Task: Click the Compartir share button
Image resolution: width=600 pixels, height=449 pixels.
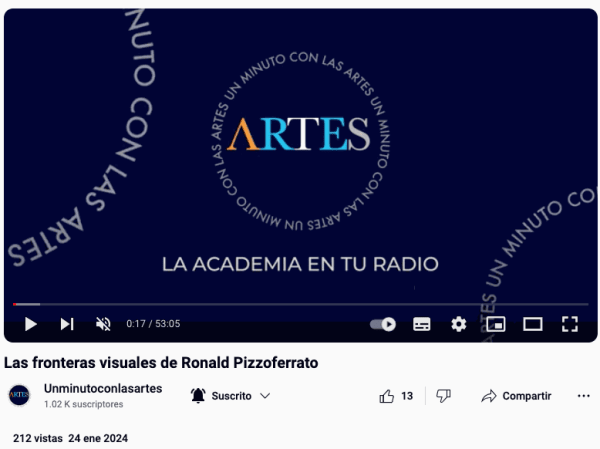Action: [516, 396]
